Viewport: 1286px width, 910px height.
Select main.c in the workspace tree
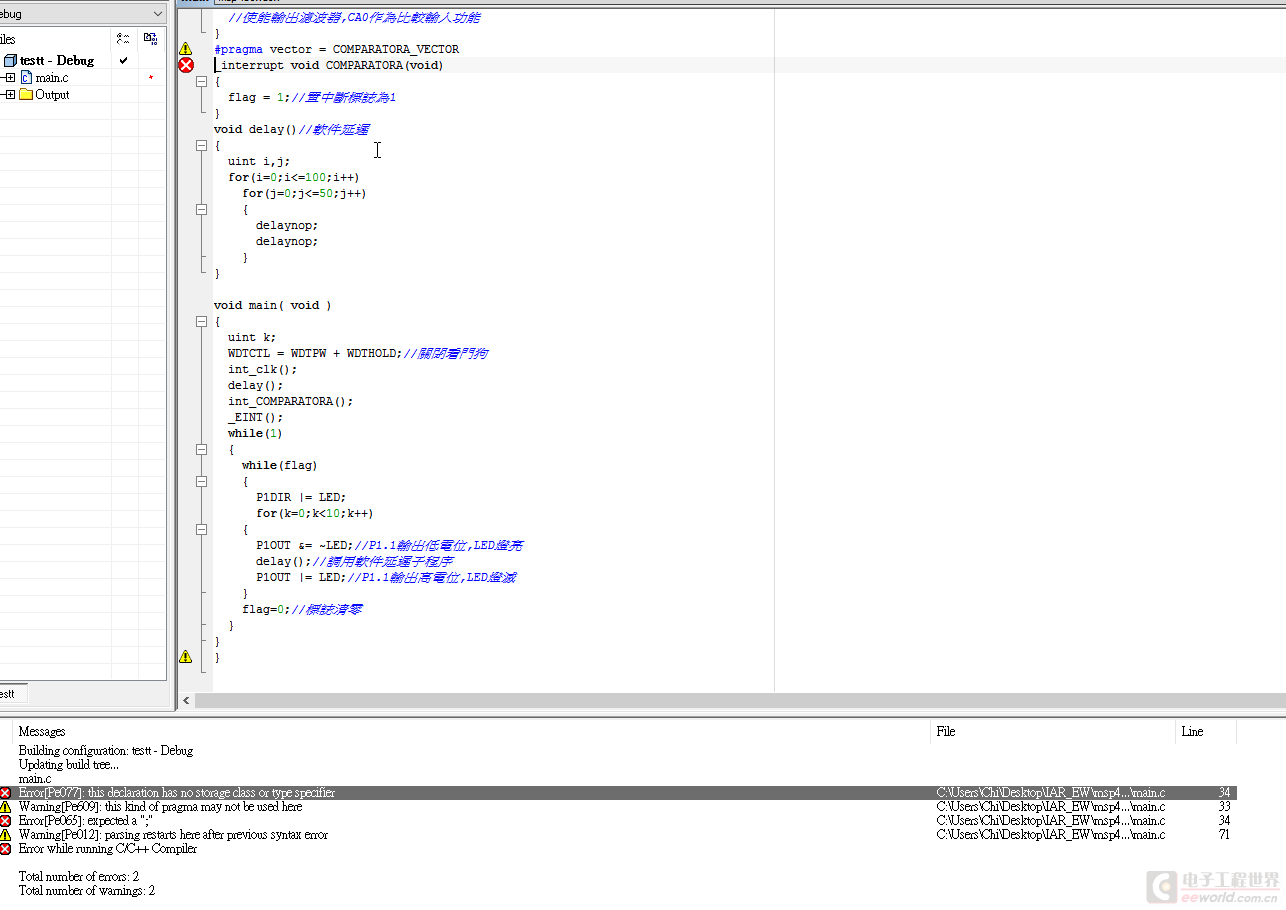pos(52,77)
